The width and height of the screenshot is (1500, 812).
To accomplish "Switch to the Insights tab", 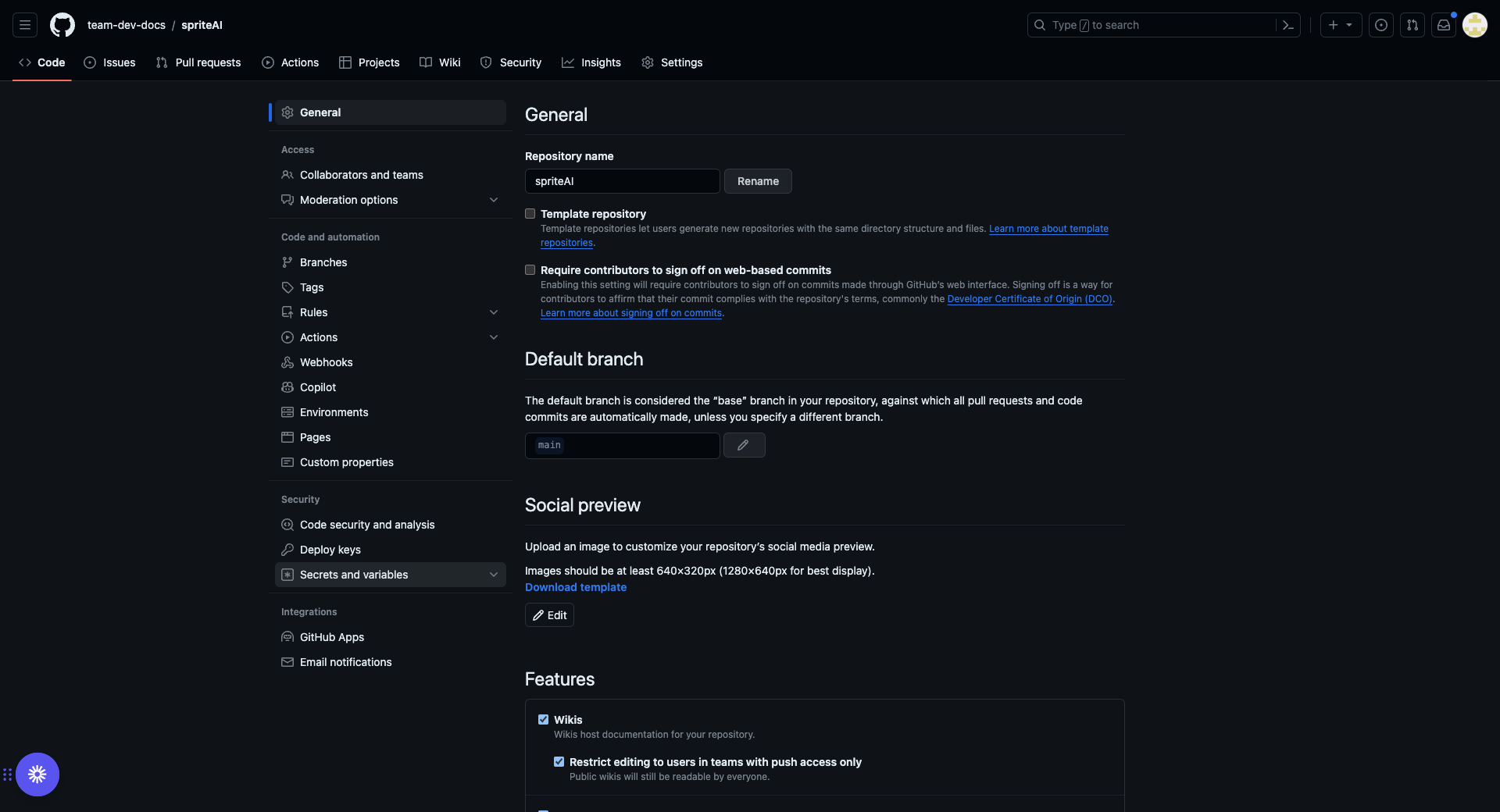I will coord(591,62).
